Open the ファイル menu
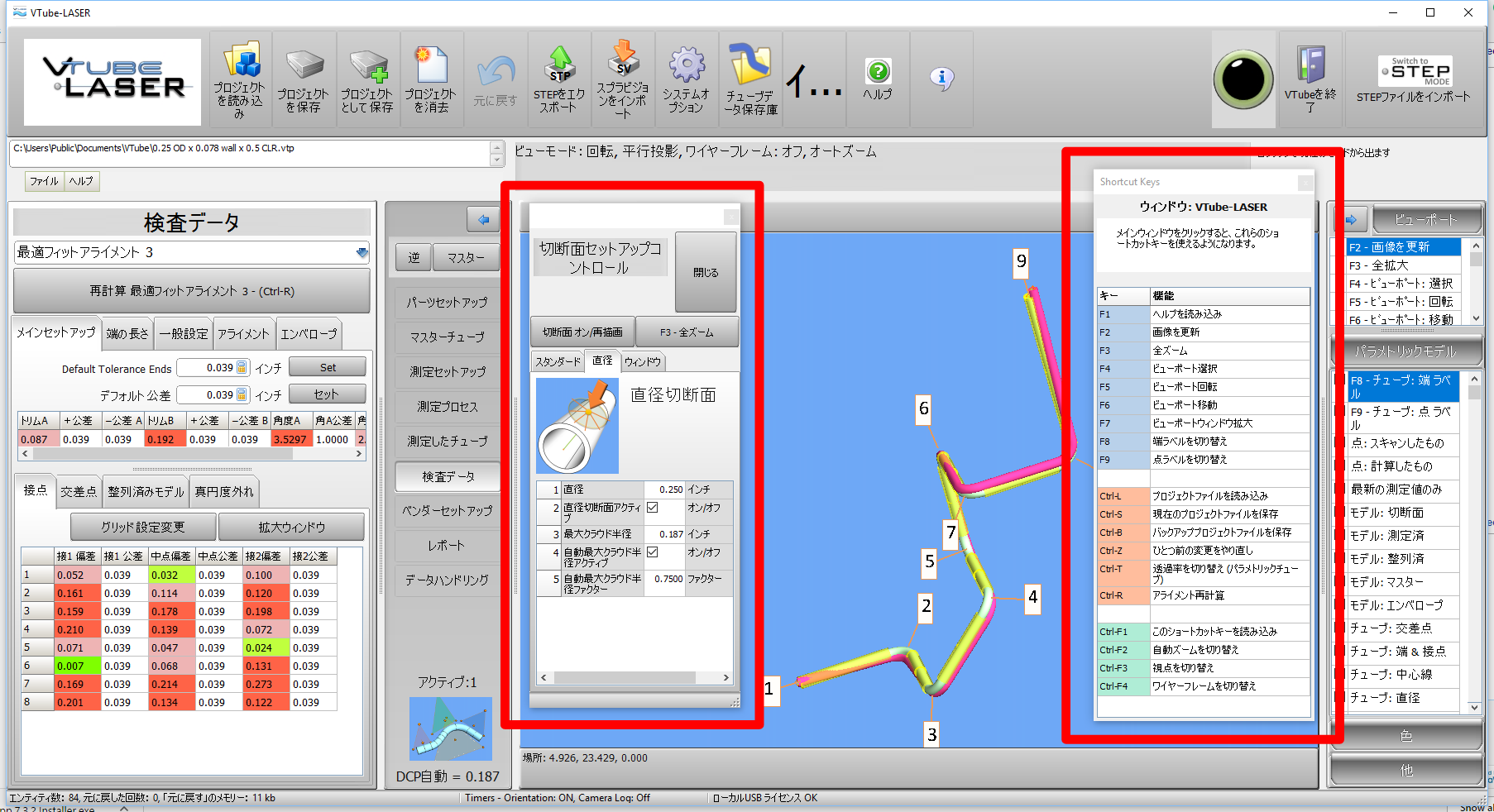The height and width of the screenshot is (812, 1494). click(x=44, y=181)
